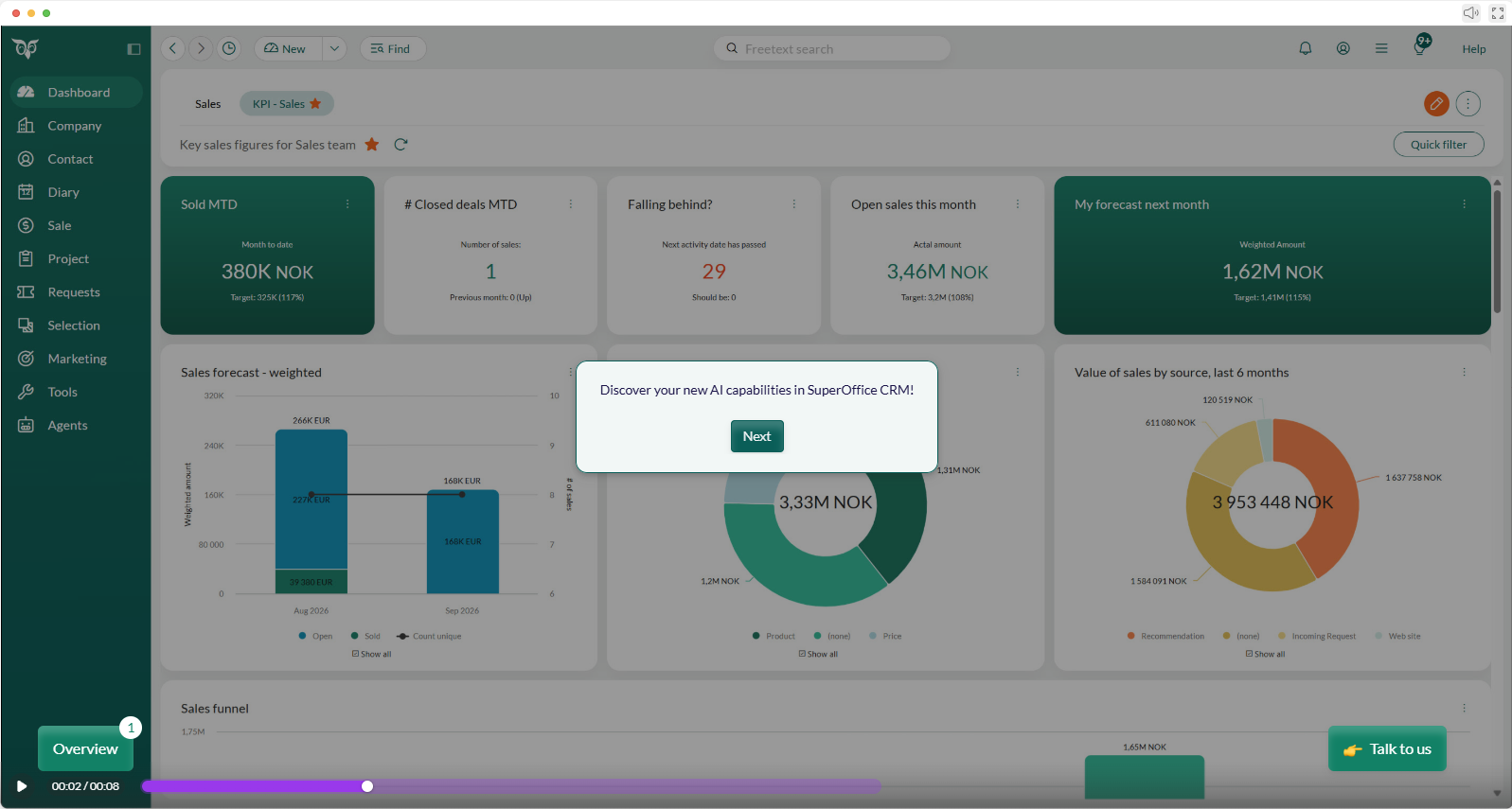This screenshot has height=809, width=1512.
Task: Toggle Sold legend in Sales forecast
Action: tap(365, 636)
